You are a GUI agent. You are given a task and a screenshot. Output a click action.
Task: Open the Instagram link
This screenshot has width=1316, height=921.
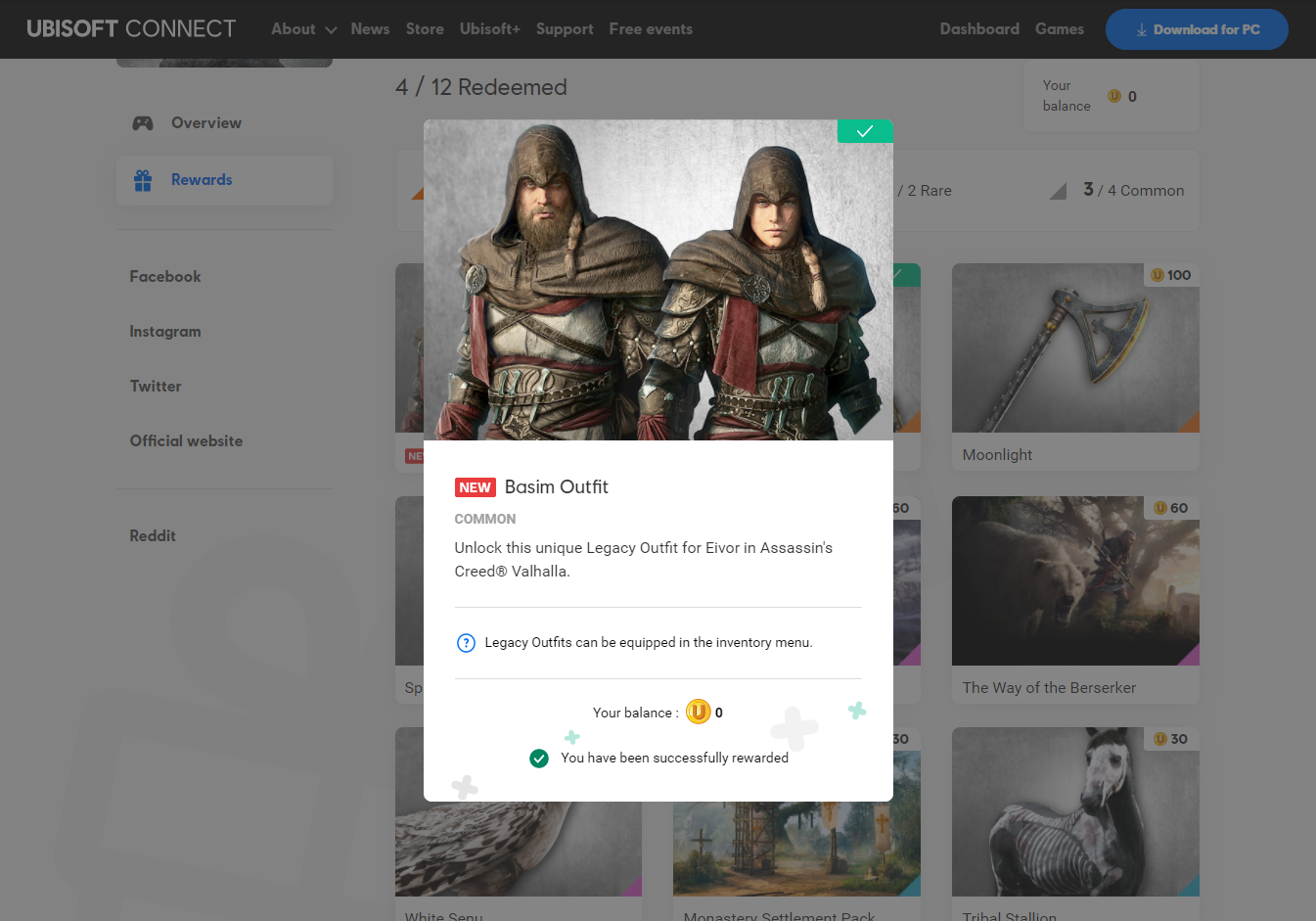(x=164, y=332)
